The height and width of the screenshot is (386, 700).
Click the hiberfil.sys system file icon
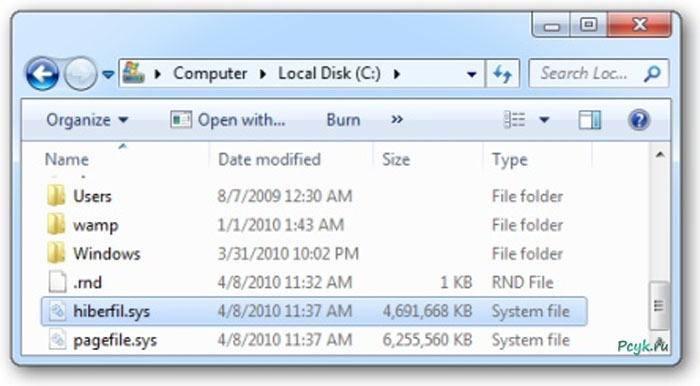pyautogui.click(x=58, y=311)
